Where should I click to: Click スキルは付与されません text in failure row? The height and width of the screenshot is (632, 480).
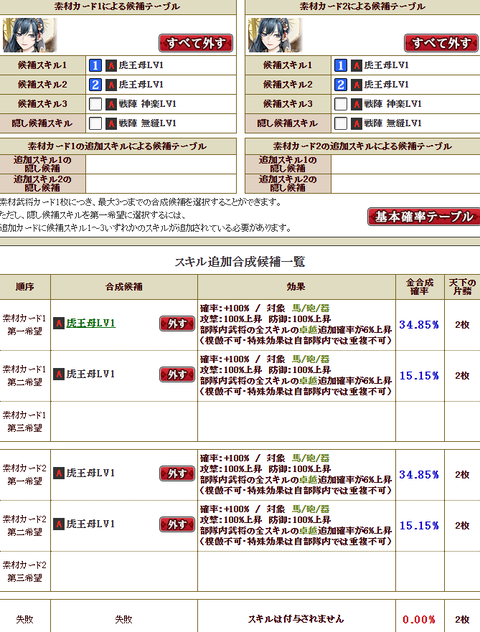296,619
